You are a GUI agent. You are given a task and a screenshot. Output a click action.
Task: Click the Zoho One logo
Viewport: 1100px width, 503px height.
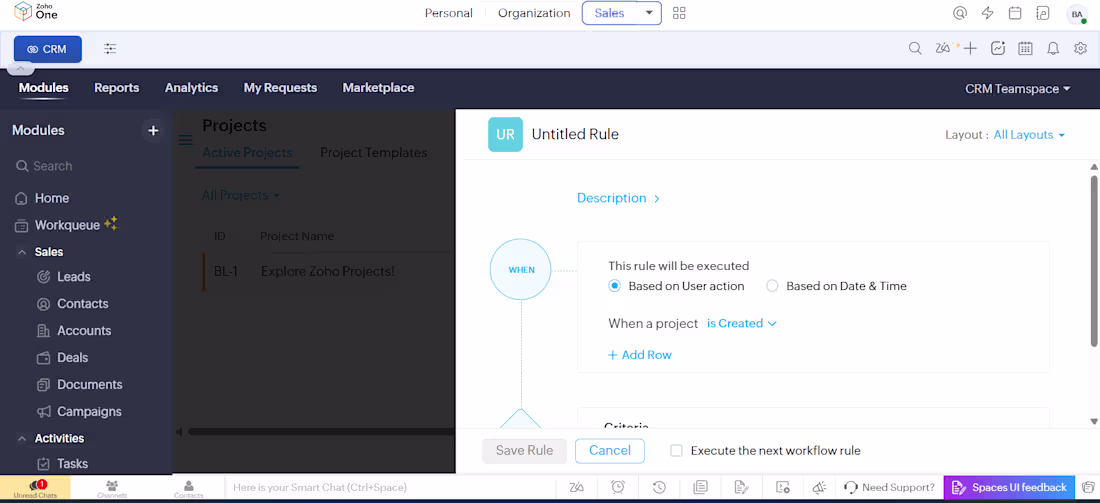(x=36, y=11)
